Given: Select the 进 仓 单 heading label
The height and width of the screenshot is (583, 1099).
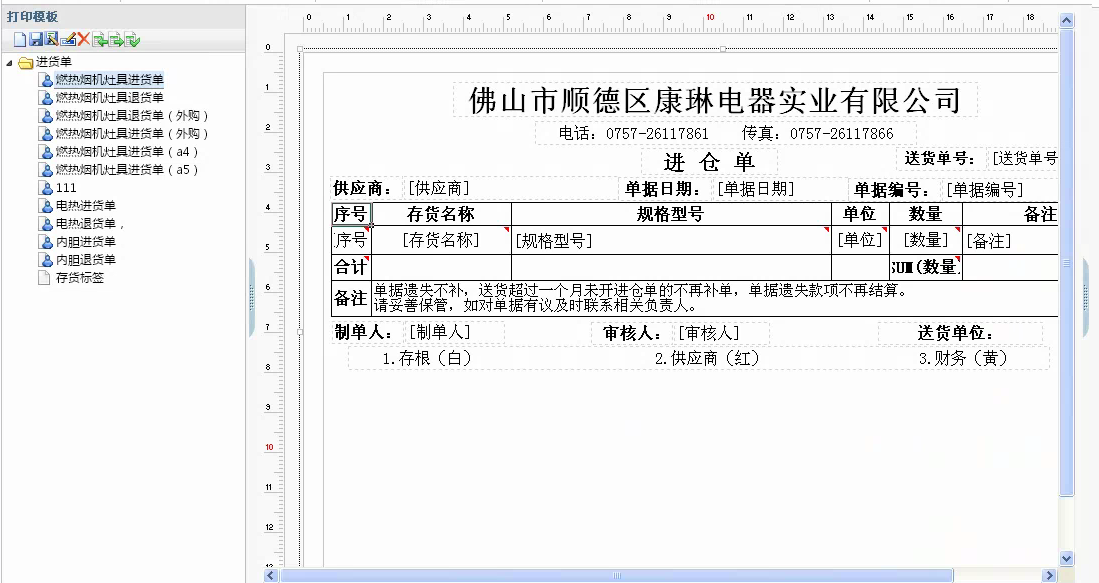Looking at the screenshot, I should point(709,163).
